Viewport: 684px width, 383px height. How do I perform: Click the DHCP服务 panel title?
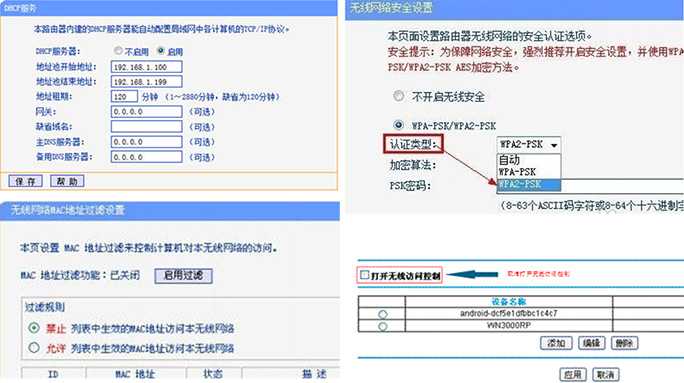[21, 8]
